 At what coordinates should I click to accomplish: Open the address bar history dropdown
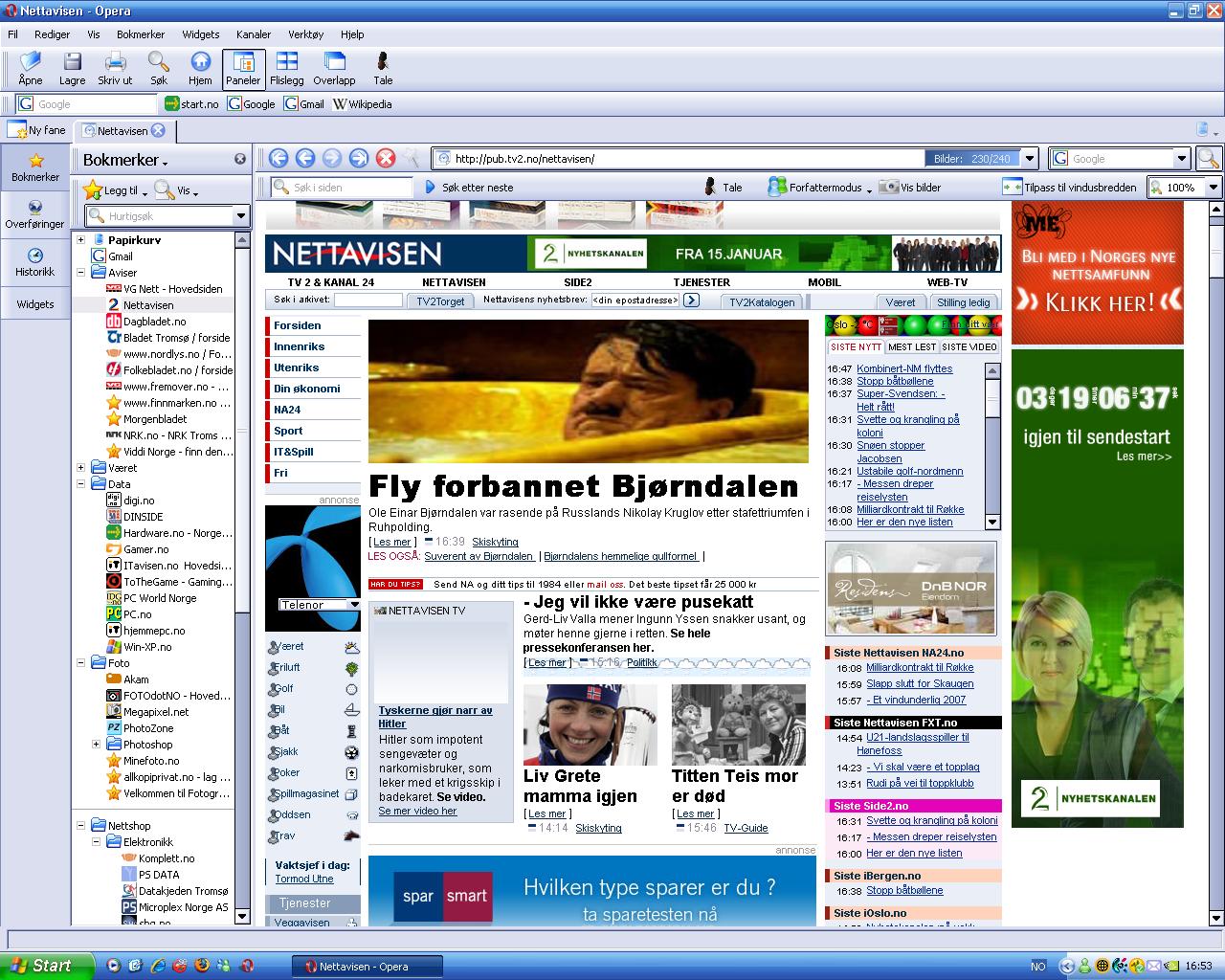[1030, 159]
